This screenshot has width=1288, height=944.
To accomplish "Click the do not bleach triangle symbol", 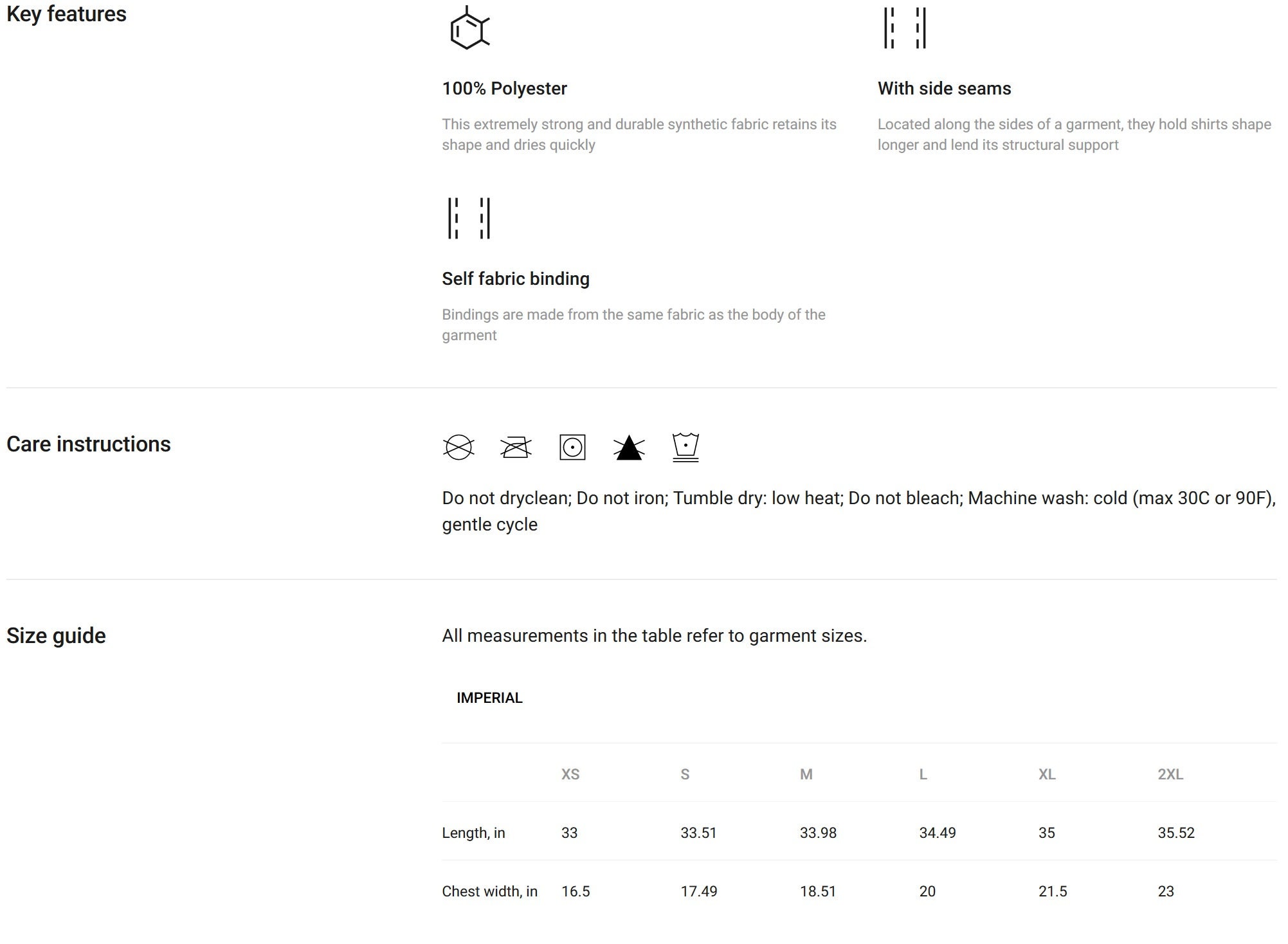I will point(629,448).
